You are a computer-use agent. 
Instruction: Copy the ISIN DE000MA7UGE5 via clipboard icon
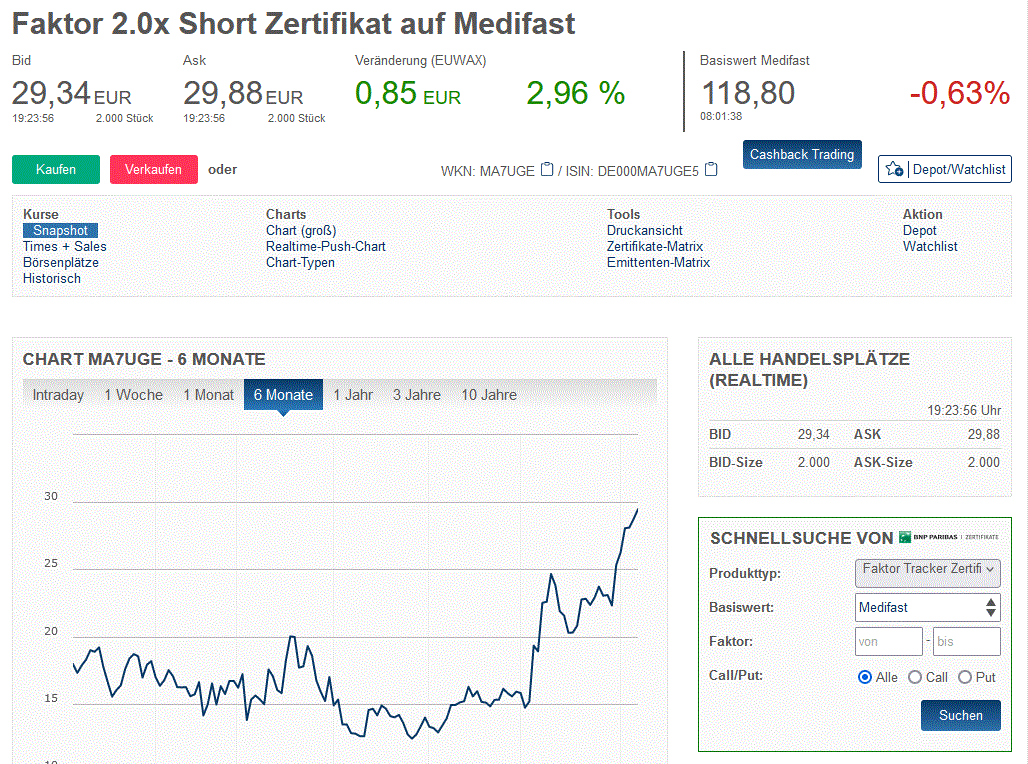pyautogui.click(x=711, y=169)
